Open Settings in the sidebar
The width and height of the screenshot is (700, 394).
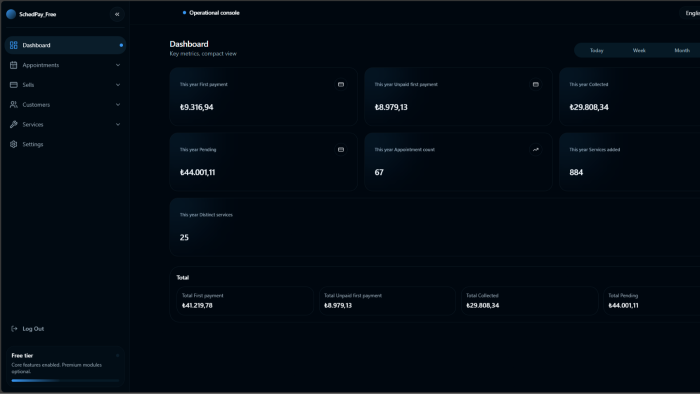pos(65,144)
